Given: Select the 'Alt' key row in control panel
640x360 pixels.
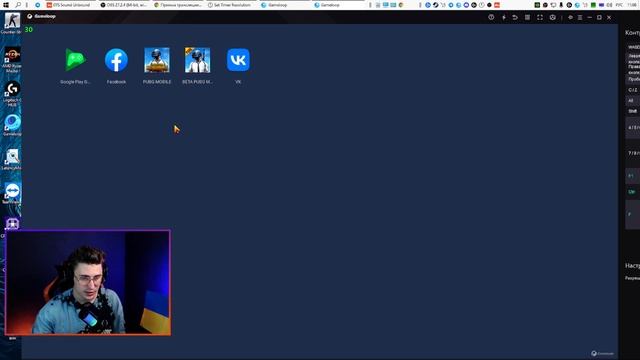Looking at the screenshot, I should (x=633, y=100).
